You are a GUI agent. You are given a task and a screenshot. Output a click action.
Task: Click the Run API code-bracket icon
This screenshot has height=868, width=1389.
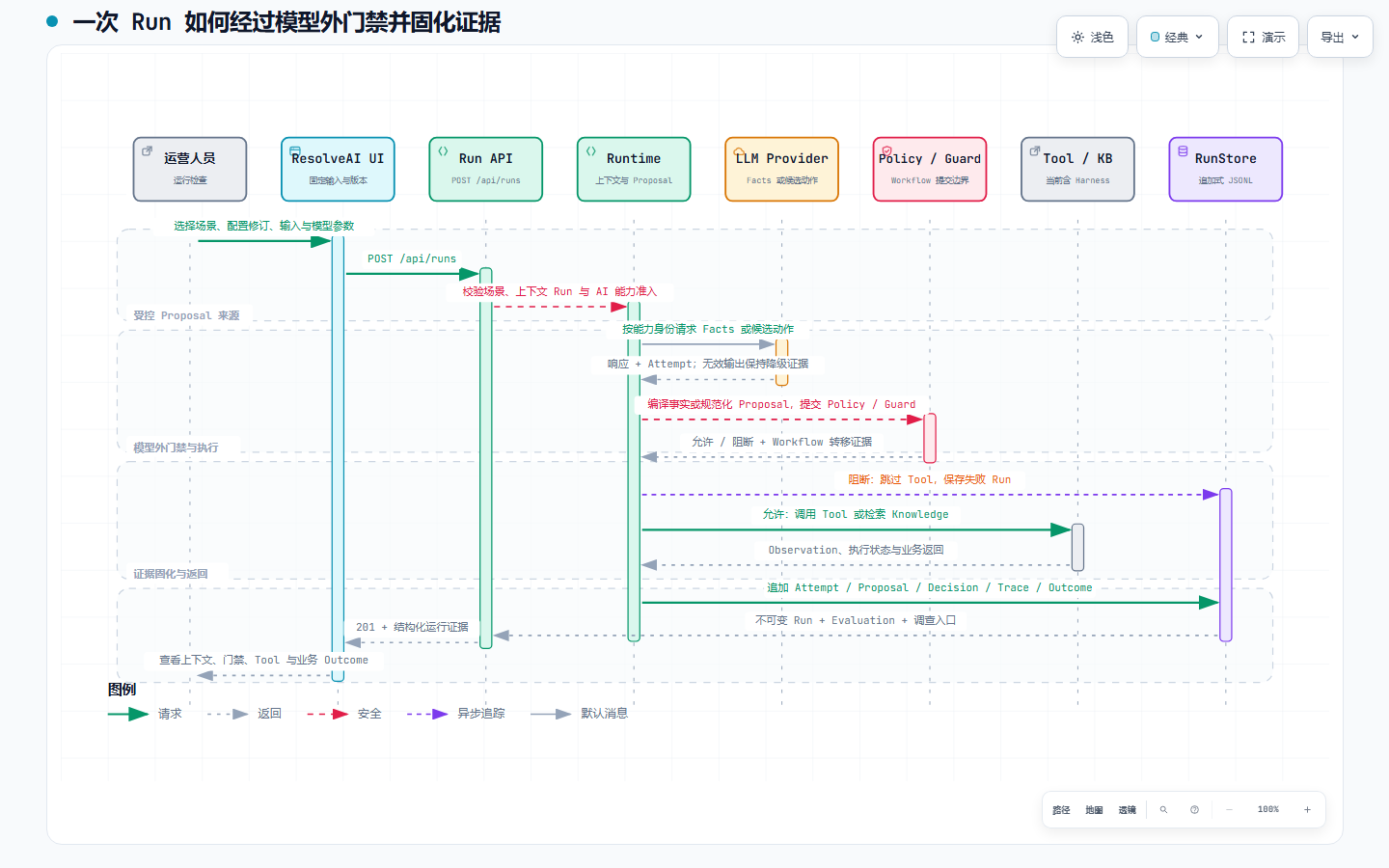point(443,151)
